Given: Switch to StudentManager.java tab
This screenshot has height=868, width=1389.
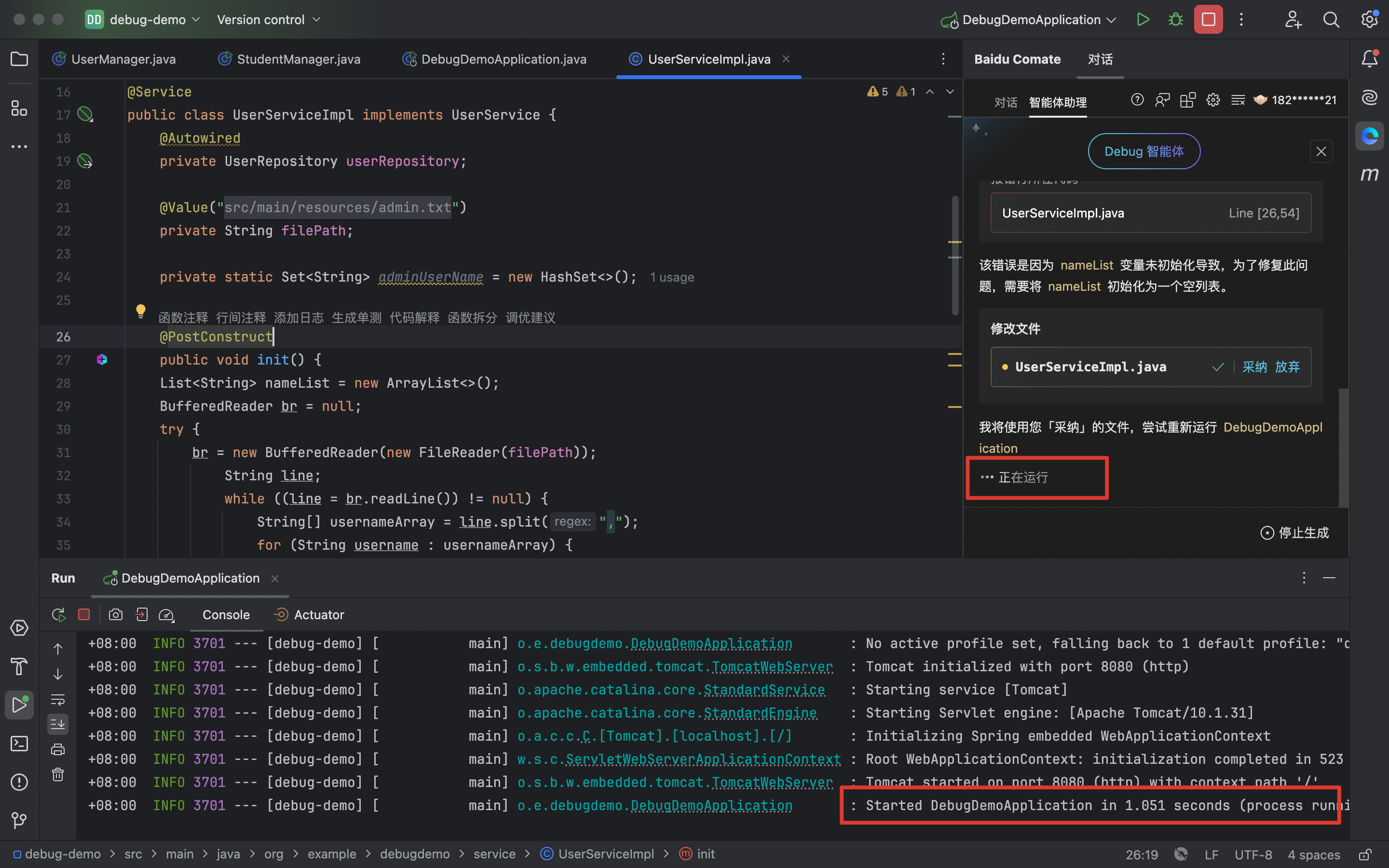Looking at the screenshot, I should pos(289,59).
